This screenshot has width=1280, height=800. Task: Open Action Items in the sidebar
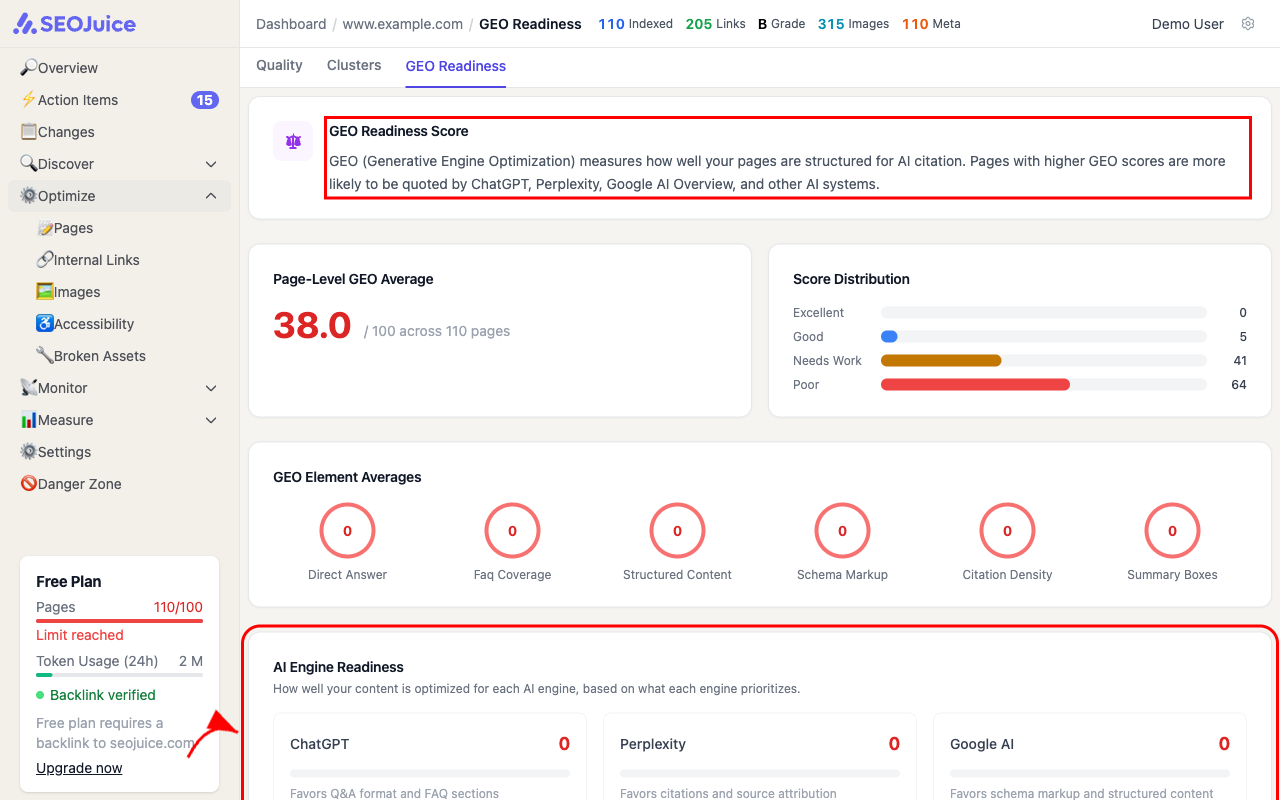click(120, 100)
